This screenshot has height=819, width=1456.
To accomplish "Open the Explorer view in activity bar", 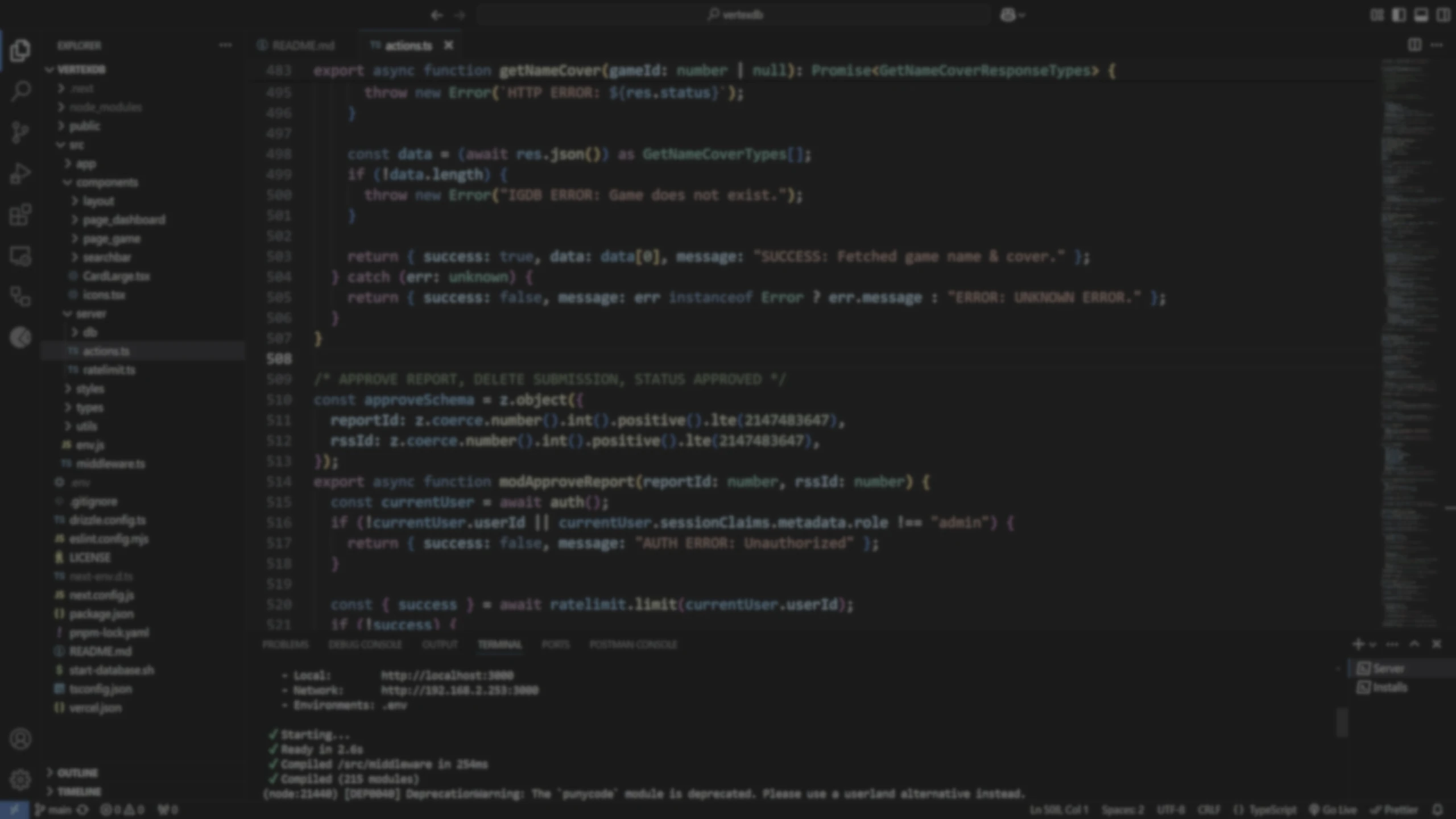I will pyautogui.click(x=20, y=51).
